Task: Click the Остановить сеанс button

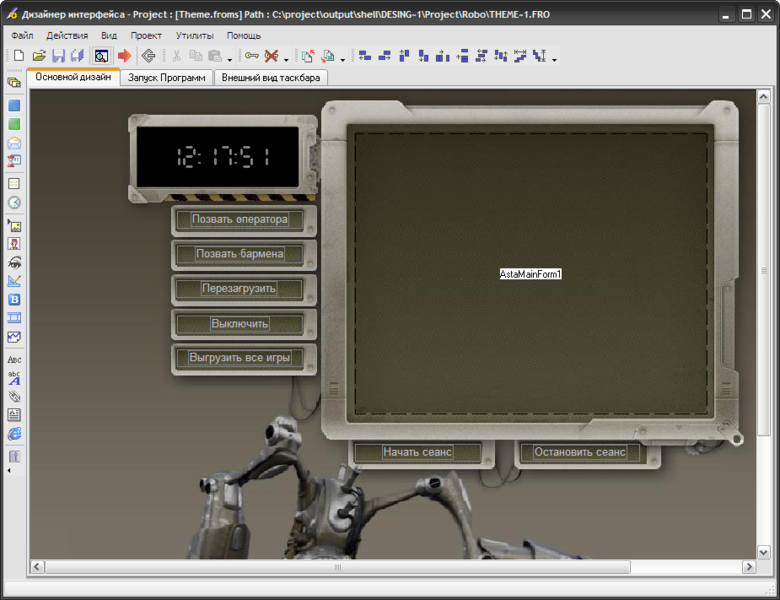Action: (x=580, y=452)
